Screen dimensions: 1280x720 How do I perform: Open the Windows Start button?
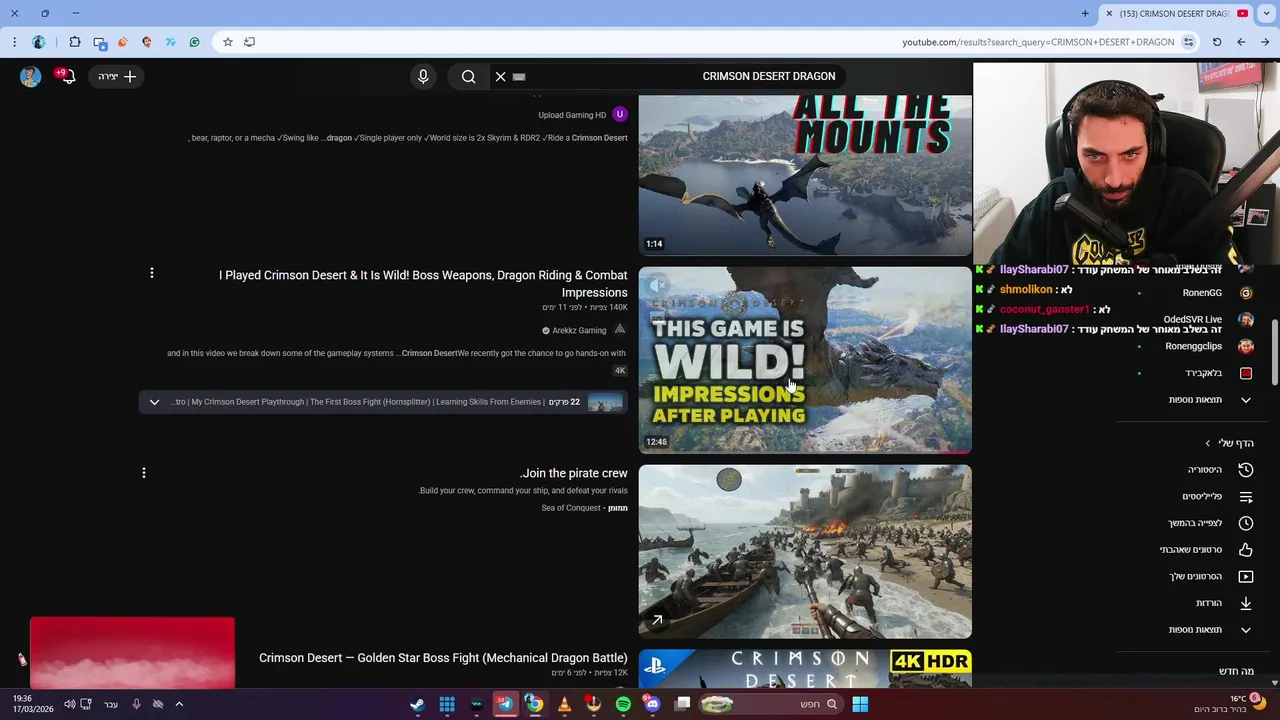tap(860, 704)
